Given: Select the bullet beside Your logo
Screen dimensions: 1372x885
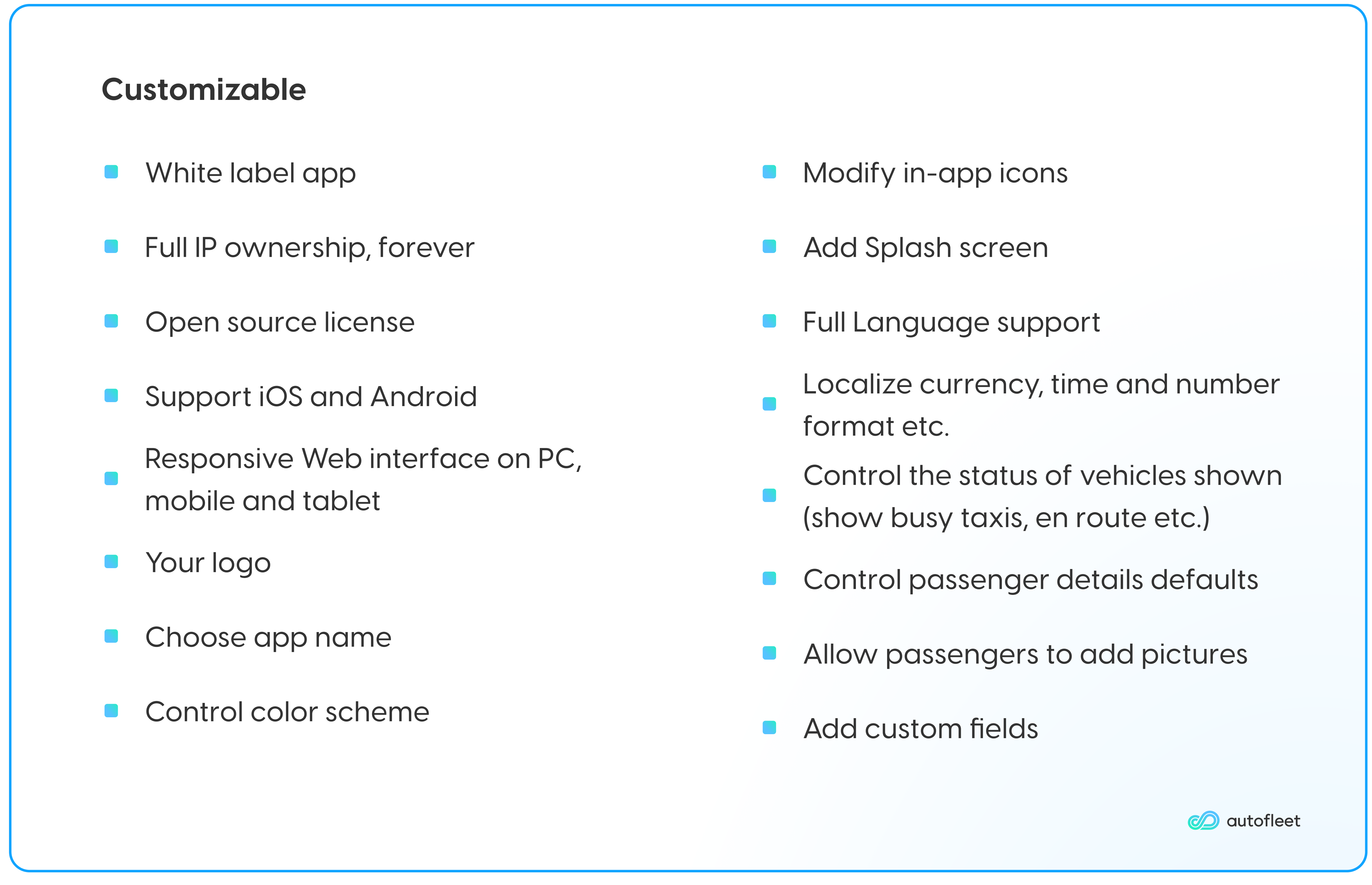Looking at the screenshot, I should 111,561.
